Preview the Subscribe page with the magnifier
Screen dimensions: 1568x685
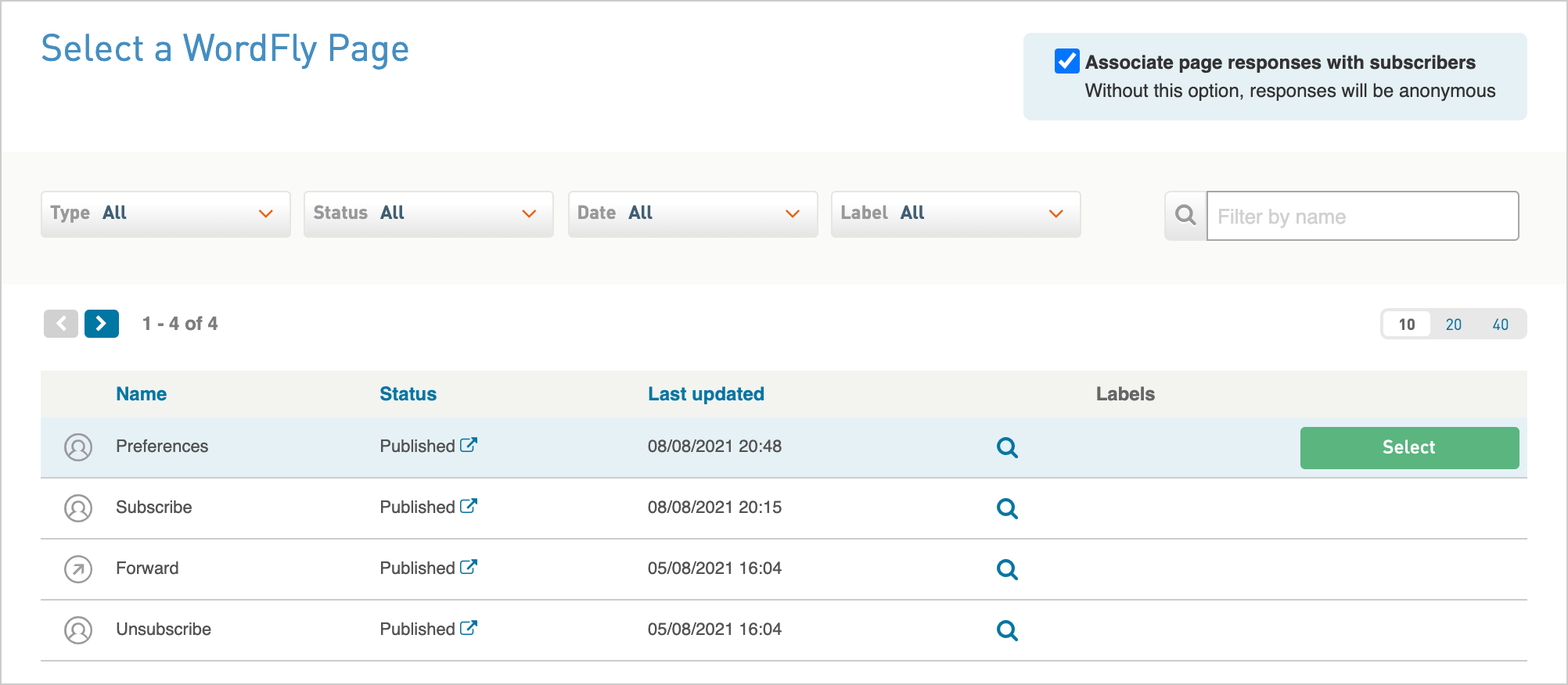click(1007, 508)
